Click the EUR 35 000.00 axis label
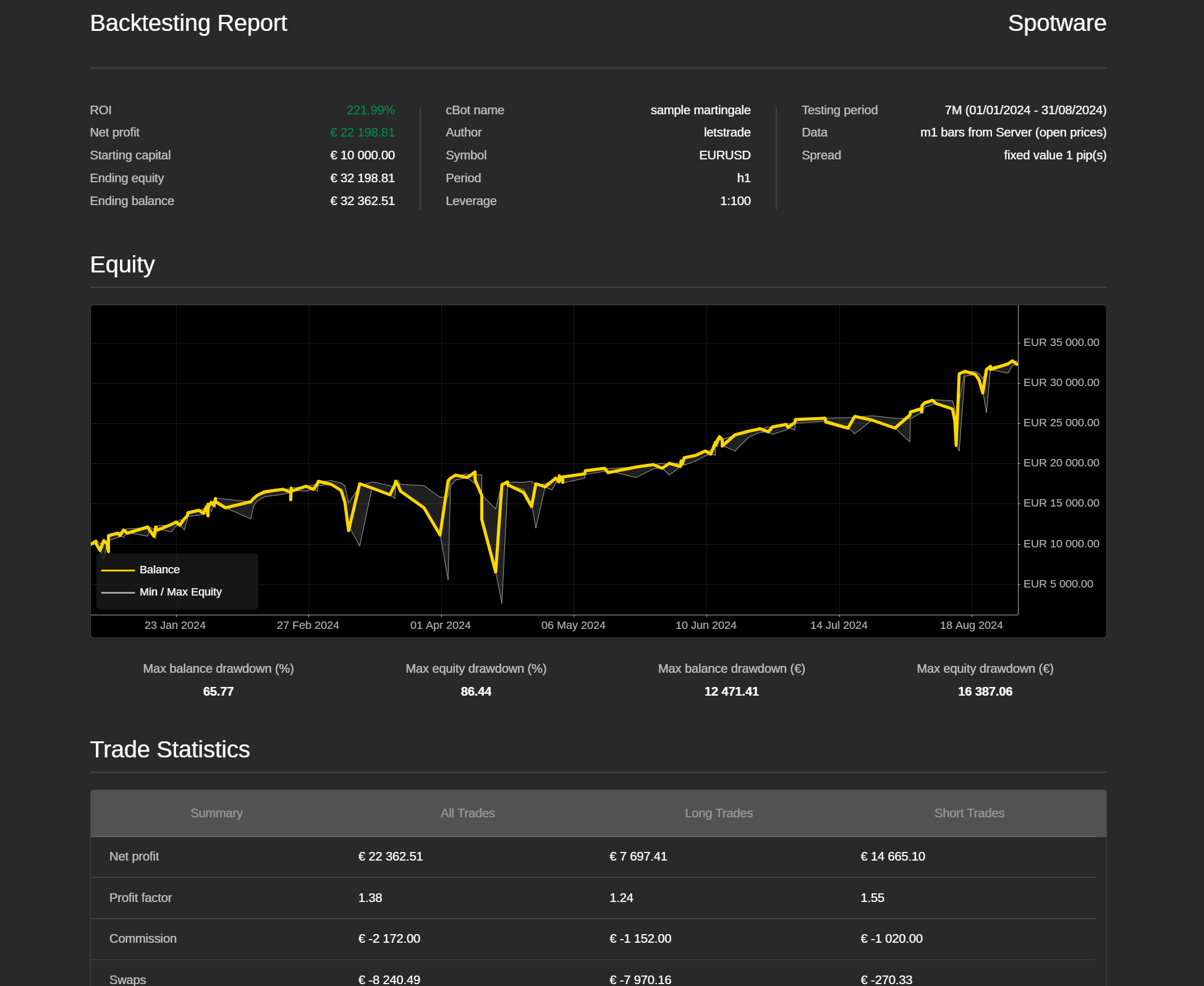Image resolution: width=1204 pixels, height=986 pixels. pos(1061,342)
